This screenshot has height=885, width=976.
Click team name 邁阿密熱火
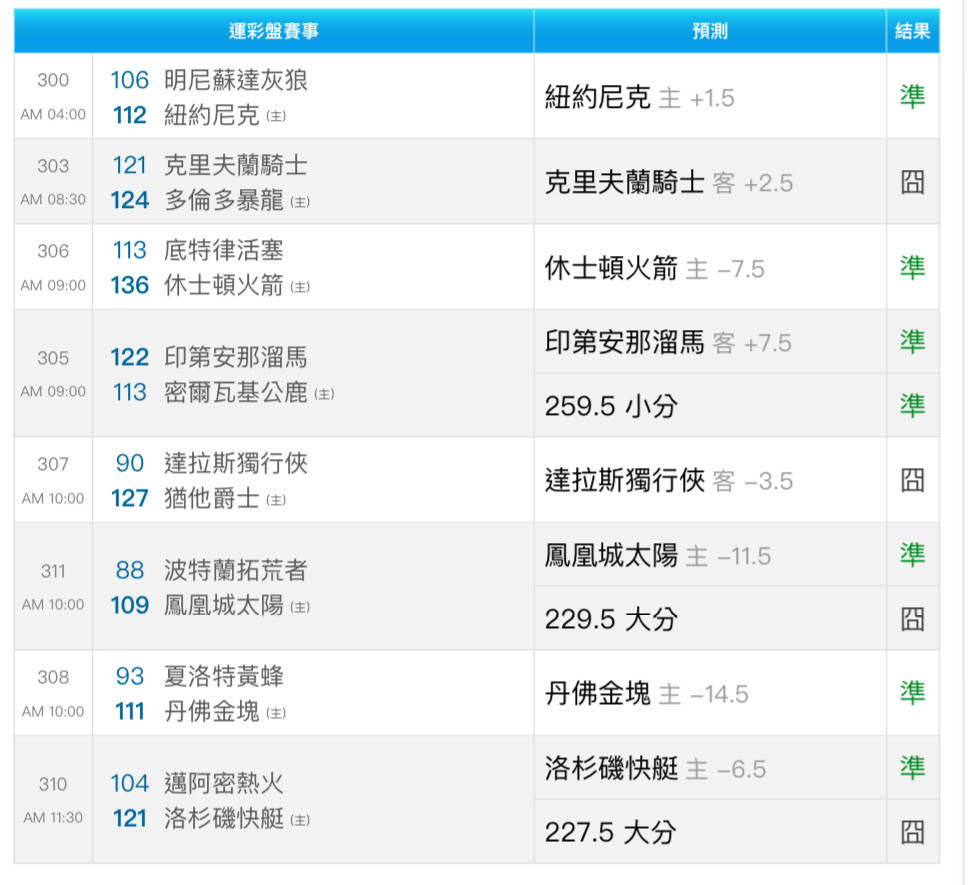(x=224, y=784)
